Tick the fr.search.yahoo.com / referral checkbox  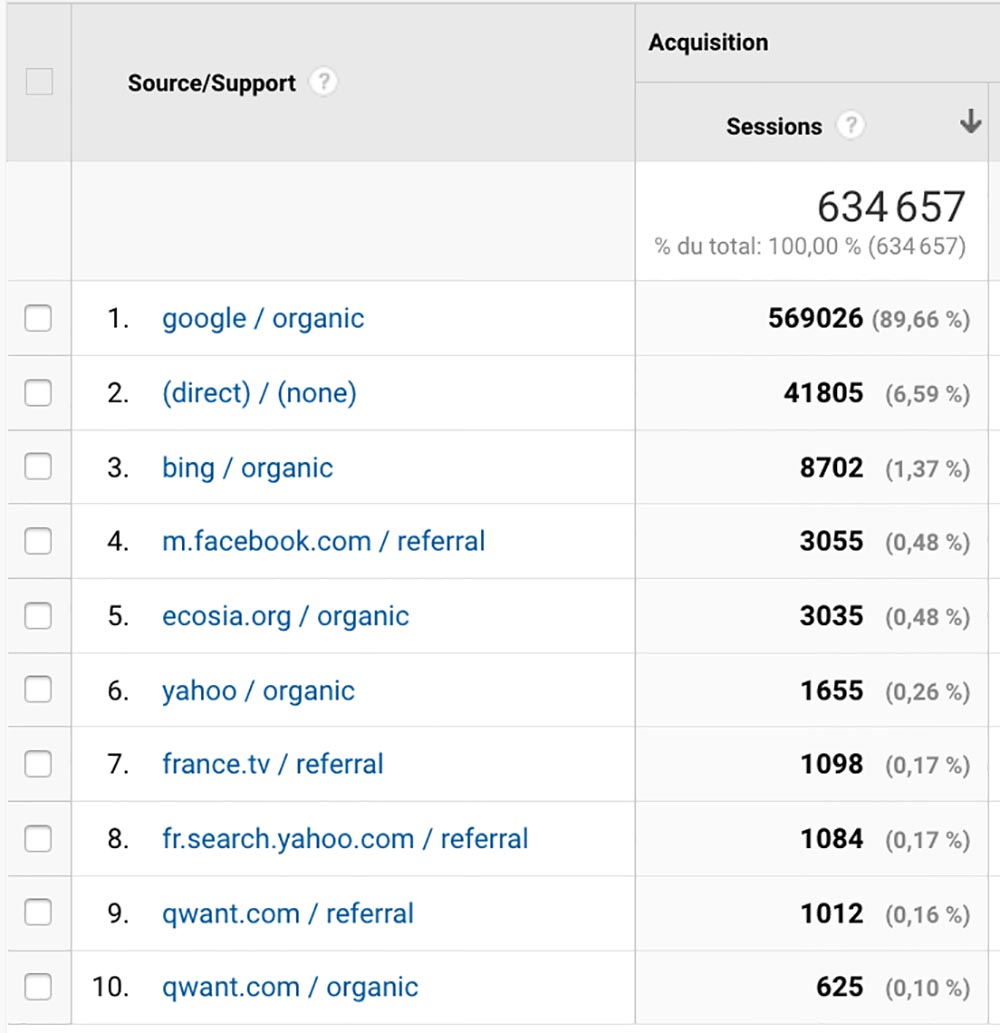(38, 839)
